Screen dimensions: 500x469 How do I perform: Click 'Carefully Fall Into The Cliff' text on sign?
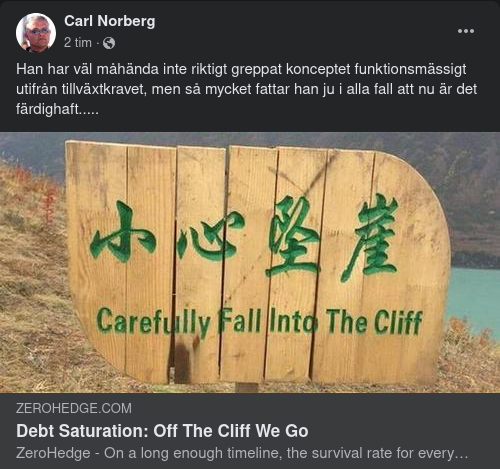pos(259,322)
